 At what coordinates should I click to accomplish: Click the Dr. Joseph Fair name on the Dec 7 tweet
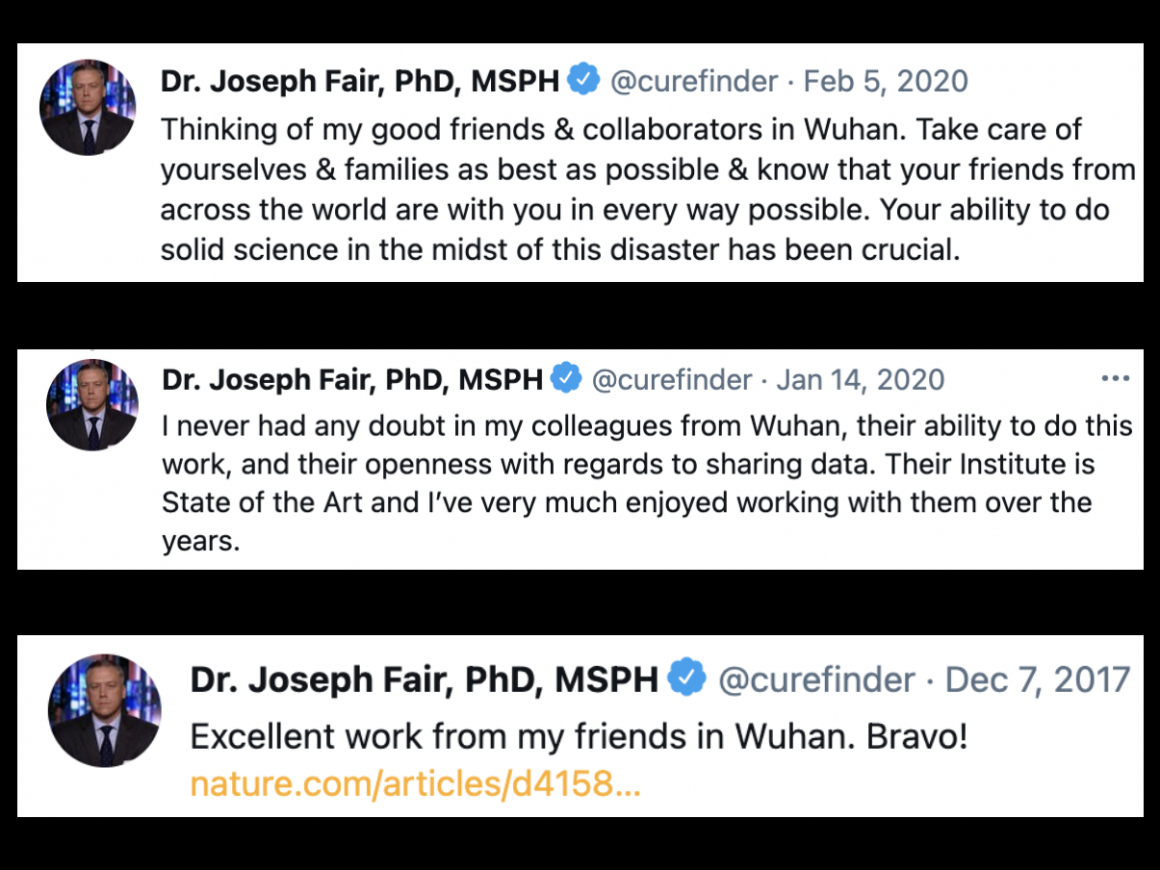[424, 680]
